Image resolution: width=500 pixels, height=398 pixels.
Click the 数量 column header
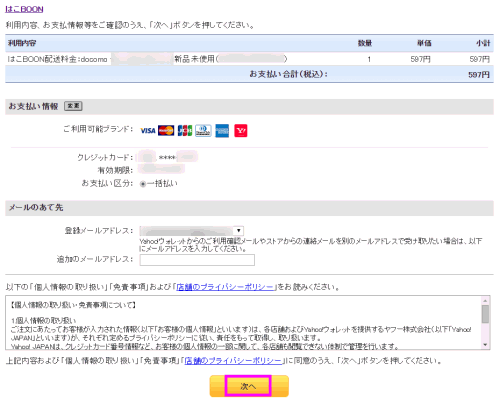click(x=365, y=43)
